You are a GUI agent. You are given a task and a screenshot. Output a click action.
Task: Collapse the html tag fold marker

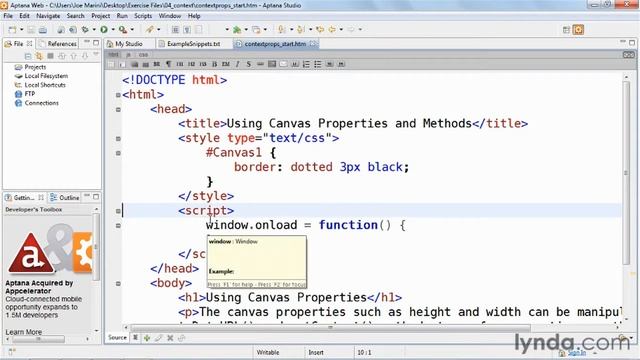click(118, 95)
